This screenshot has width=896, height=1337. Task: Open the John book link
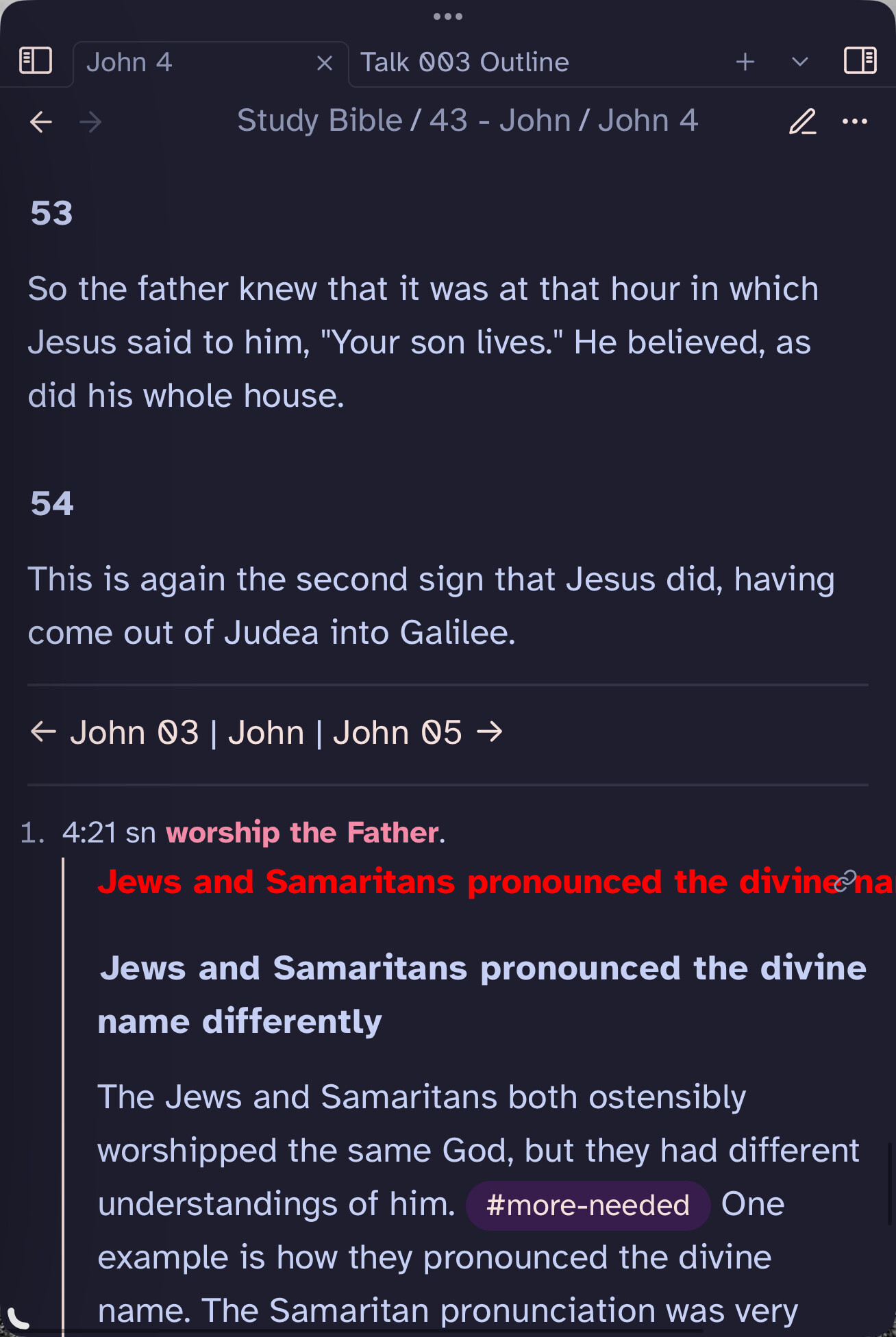click(266, 733)
